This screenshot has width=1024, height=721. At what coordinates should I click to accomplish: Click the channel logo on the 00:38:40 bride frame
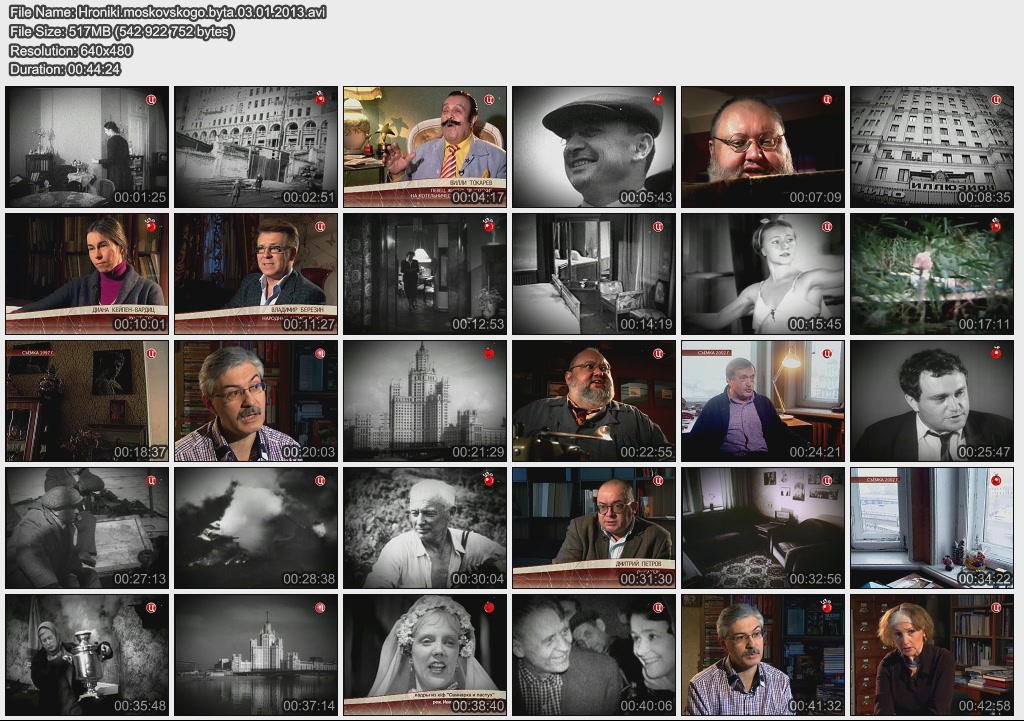click(490, 607)
